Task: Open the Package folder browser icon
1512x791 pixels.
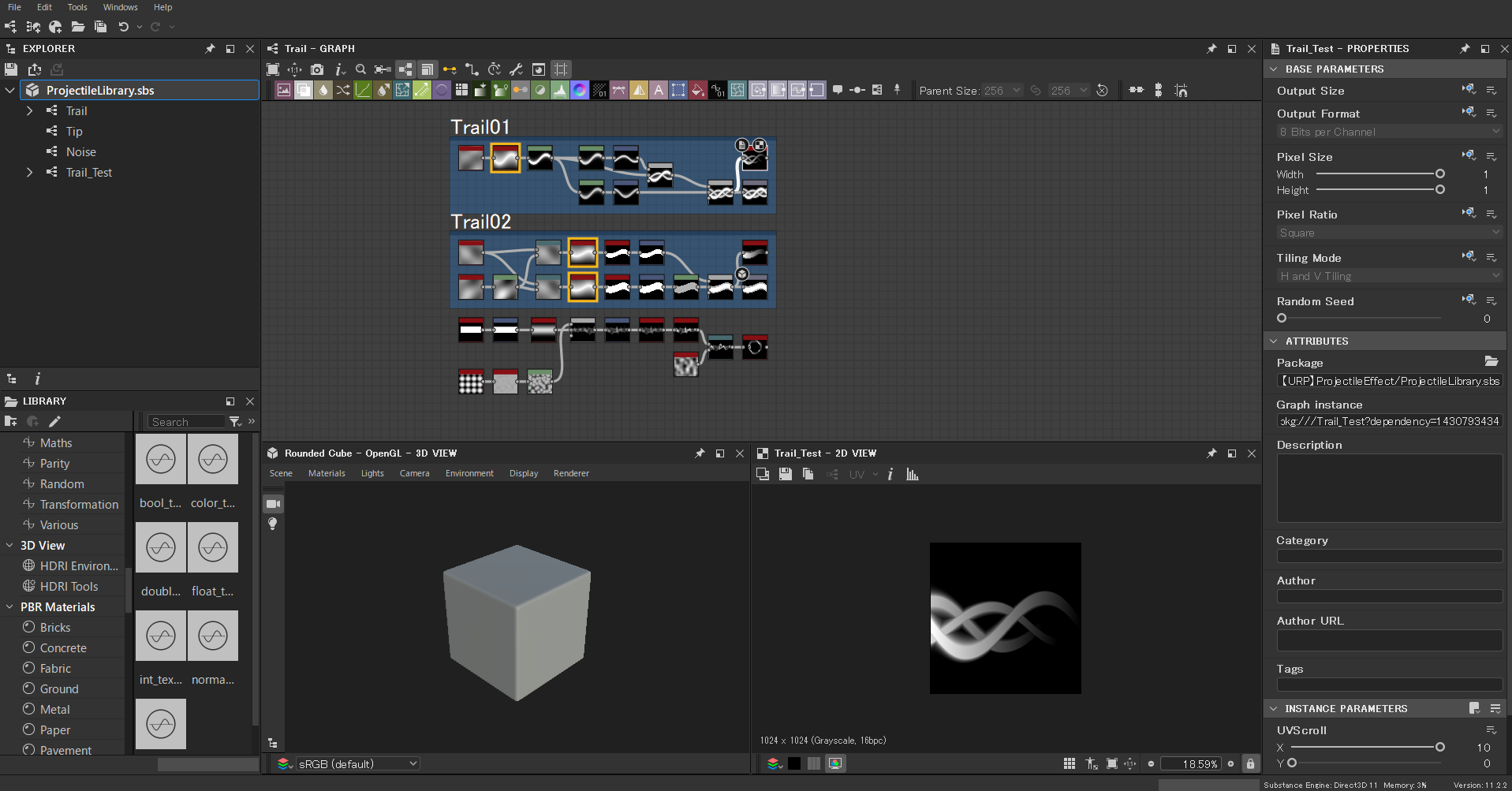Action: (1491, 361)
